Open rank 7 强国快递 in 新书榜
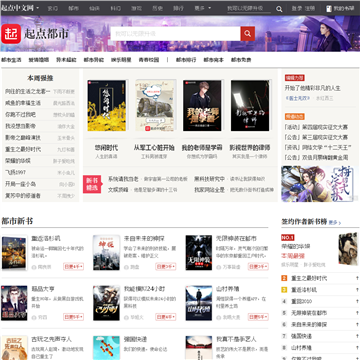The image size is (360, 360). pyautogui.click(x=301, y=336)
